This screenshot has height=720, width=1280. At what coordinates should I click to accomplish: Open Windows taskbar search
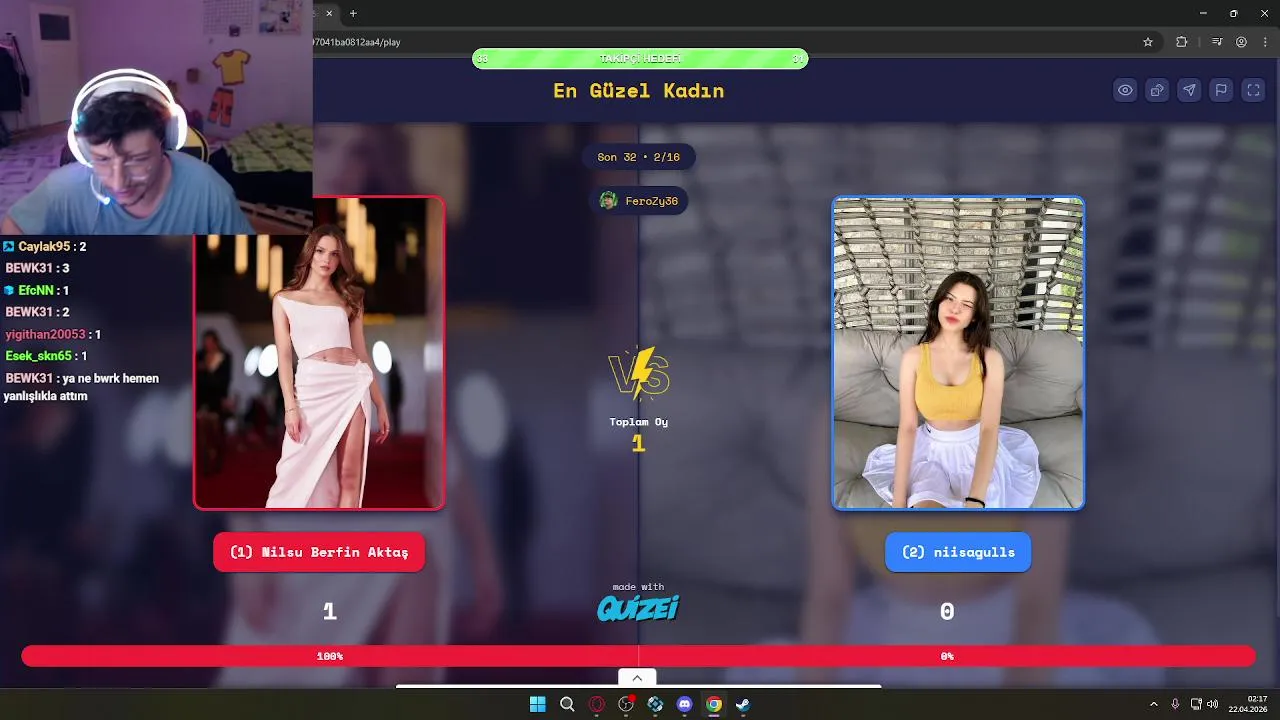[567, 704]
